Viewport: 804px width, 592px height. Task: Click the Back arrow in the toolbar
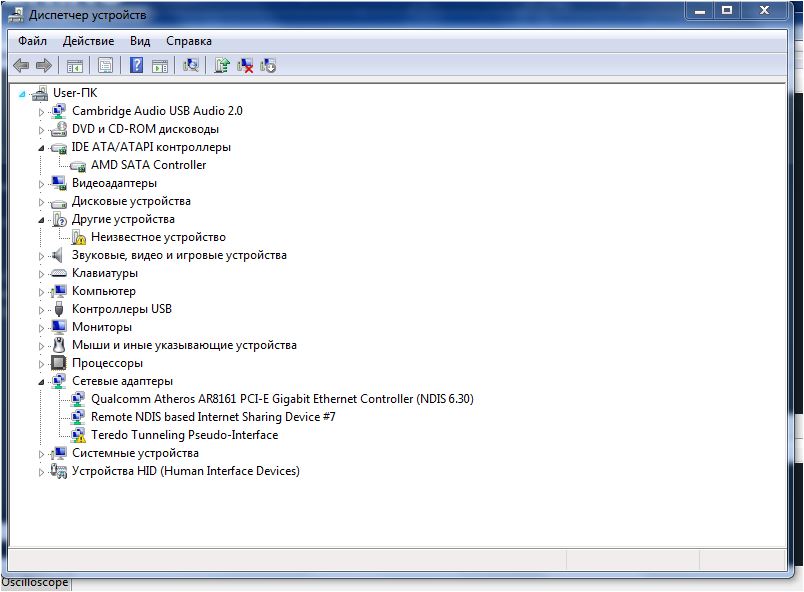click(21, 66)
